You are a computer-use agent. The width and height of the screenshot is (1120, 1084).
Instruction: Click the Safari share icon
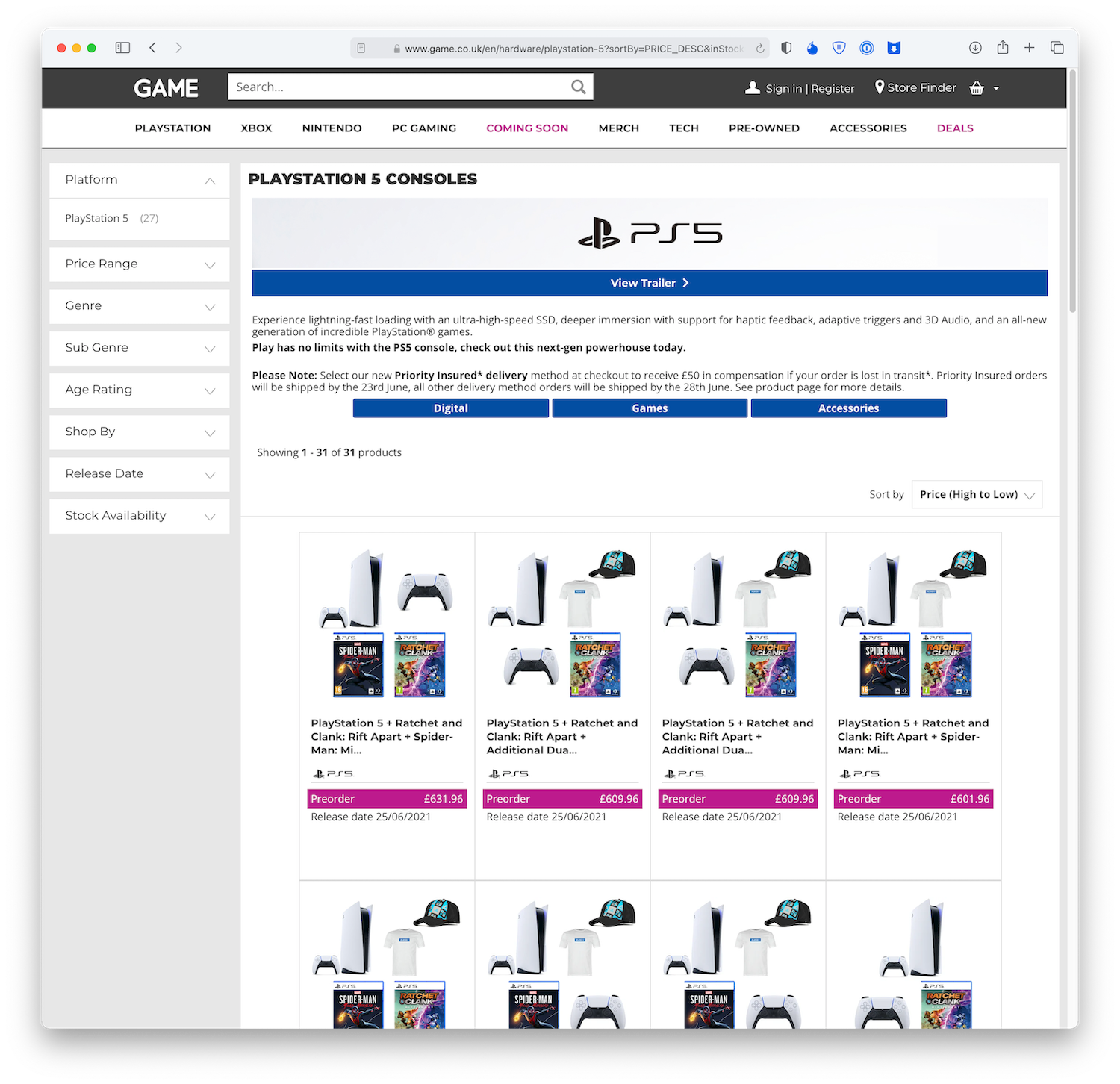(1003, 47)
